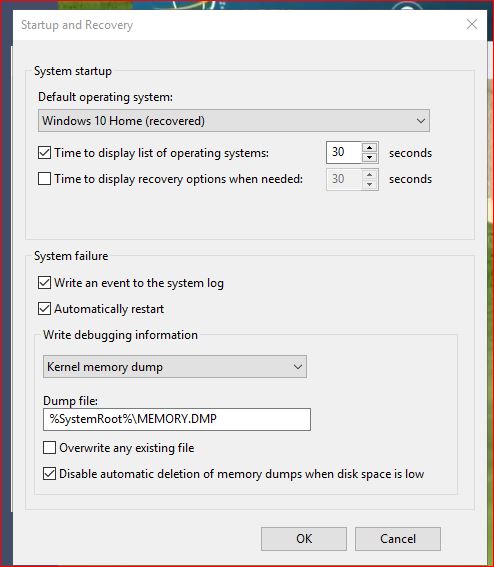Toggle the Automatically restart checkbox
The image size is (494, 567).
coord(44,309)
